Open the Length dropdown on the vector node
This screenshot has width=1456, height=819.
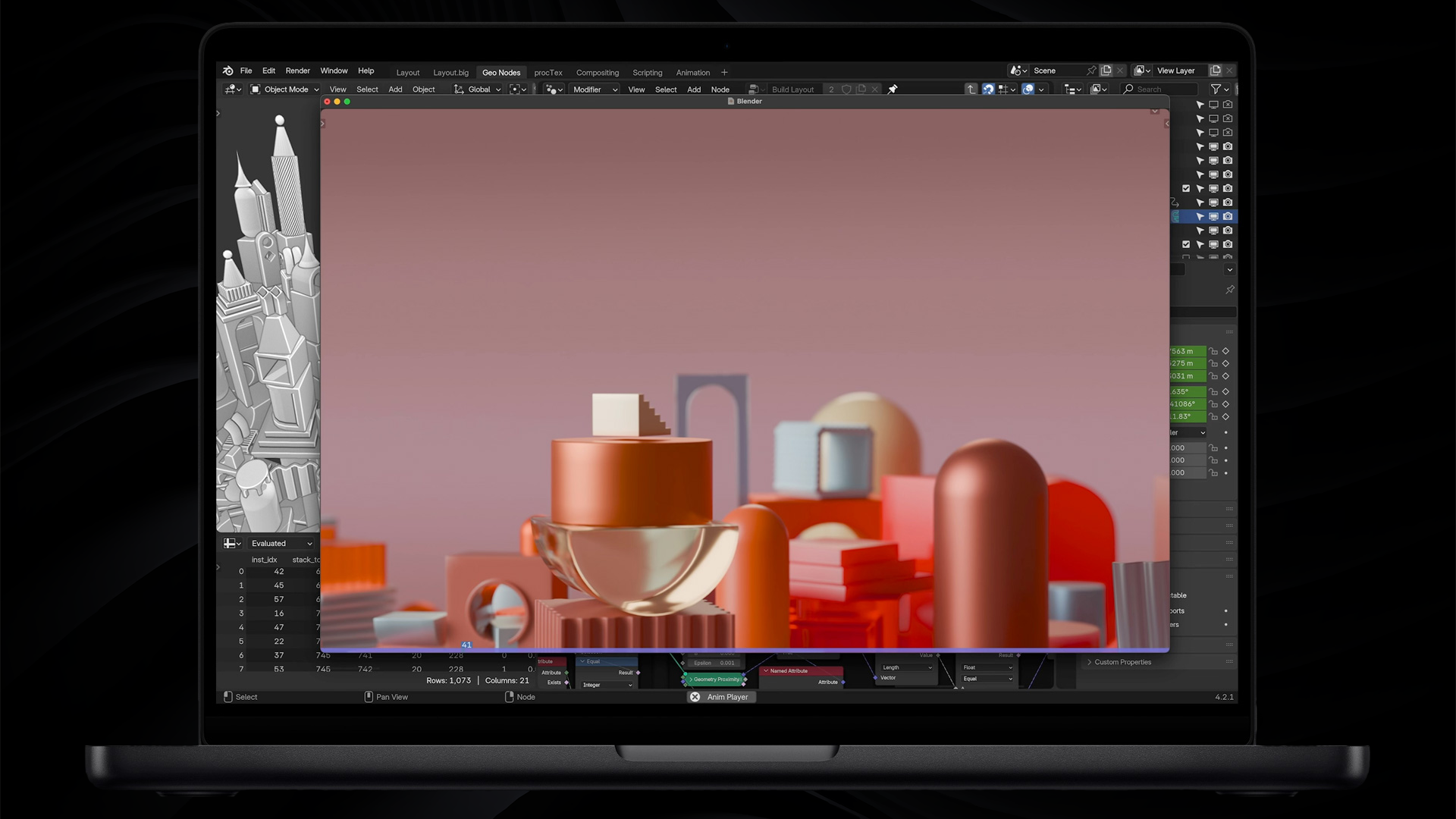(907, 667)
